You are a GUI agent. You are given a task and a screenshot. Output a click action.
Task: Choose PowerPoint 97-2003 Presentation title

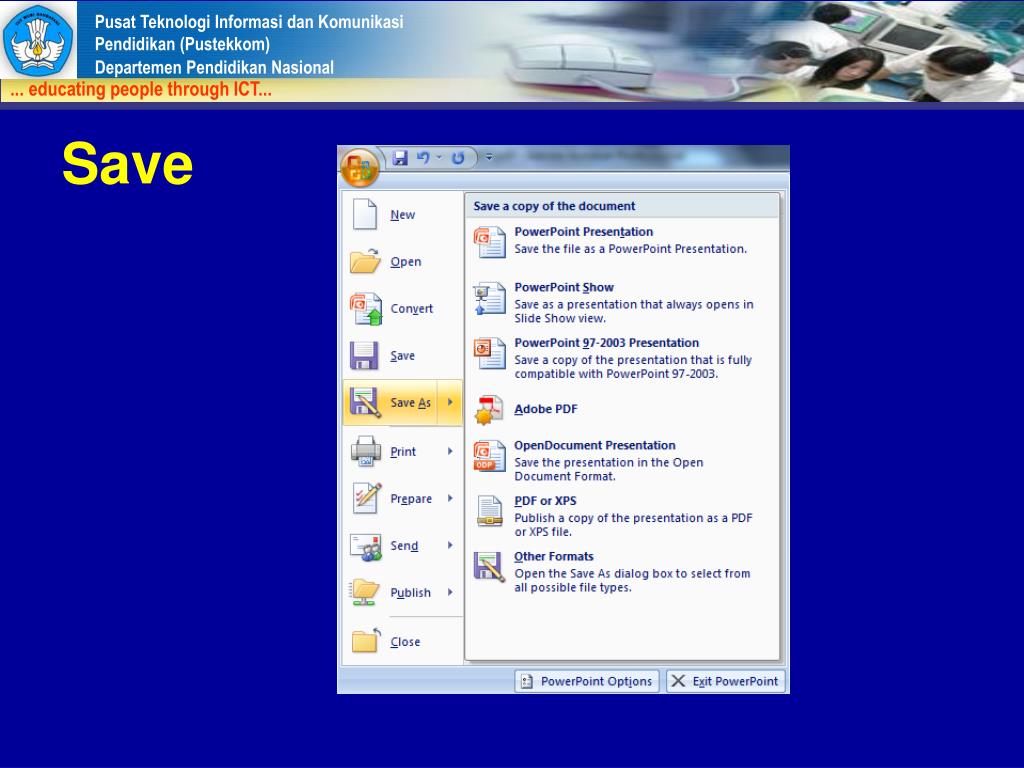[606, 342]
